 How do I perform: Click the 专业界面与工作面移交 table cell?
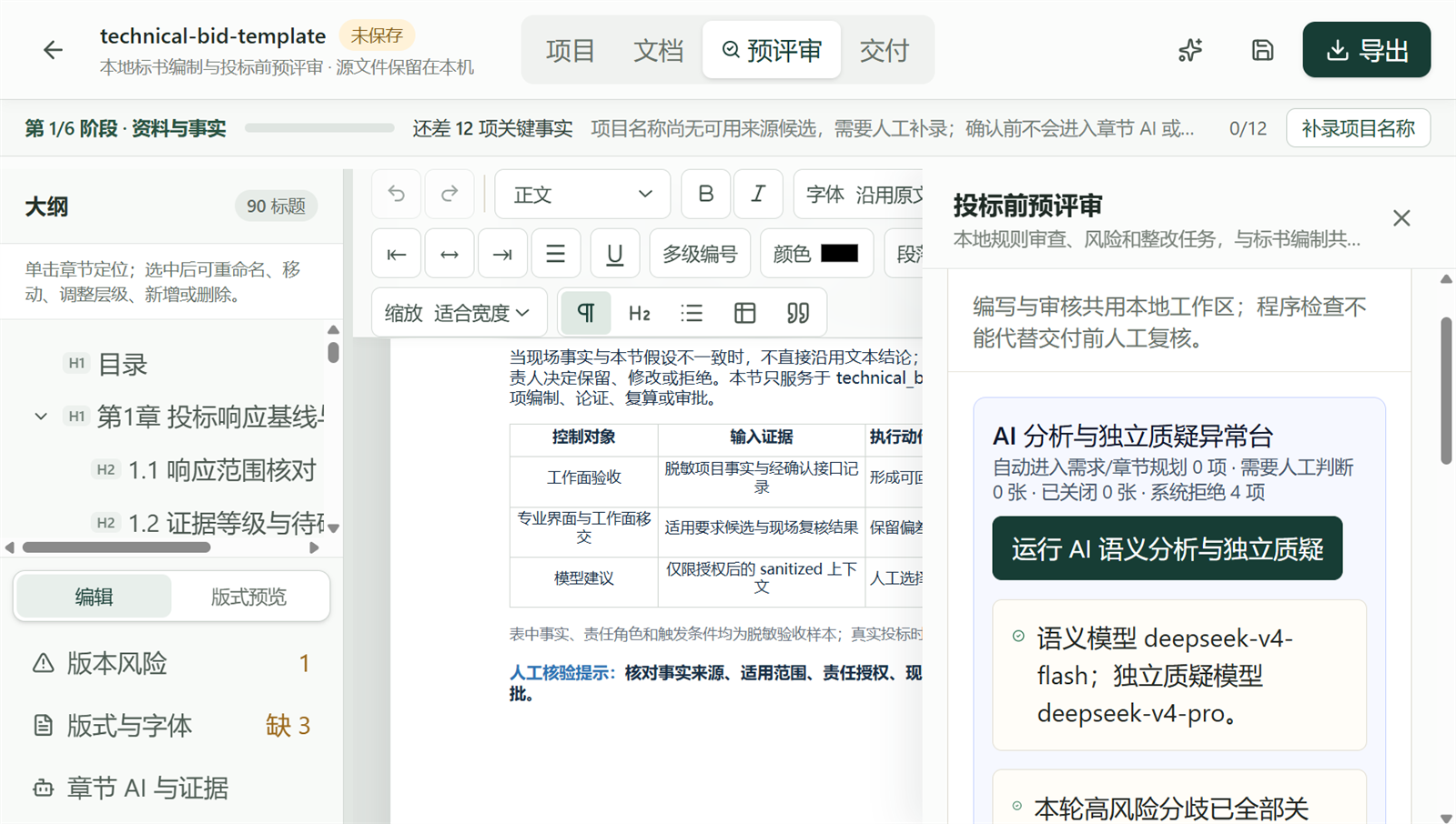(583, 528)
